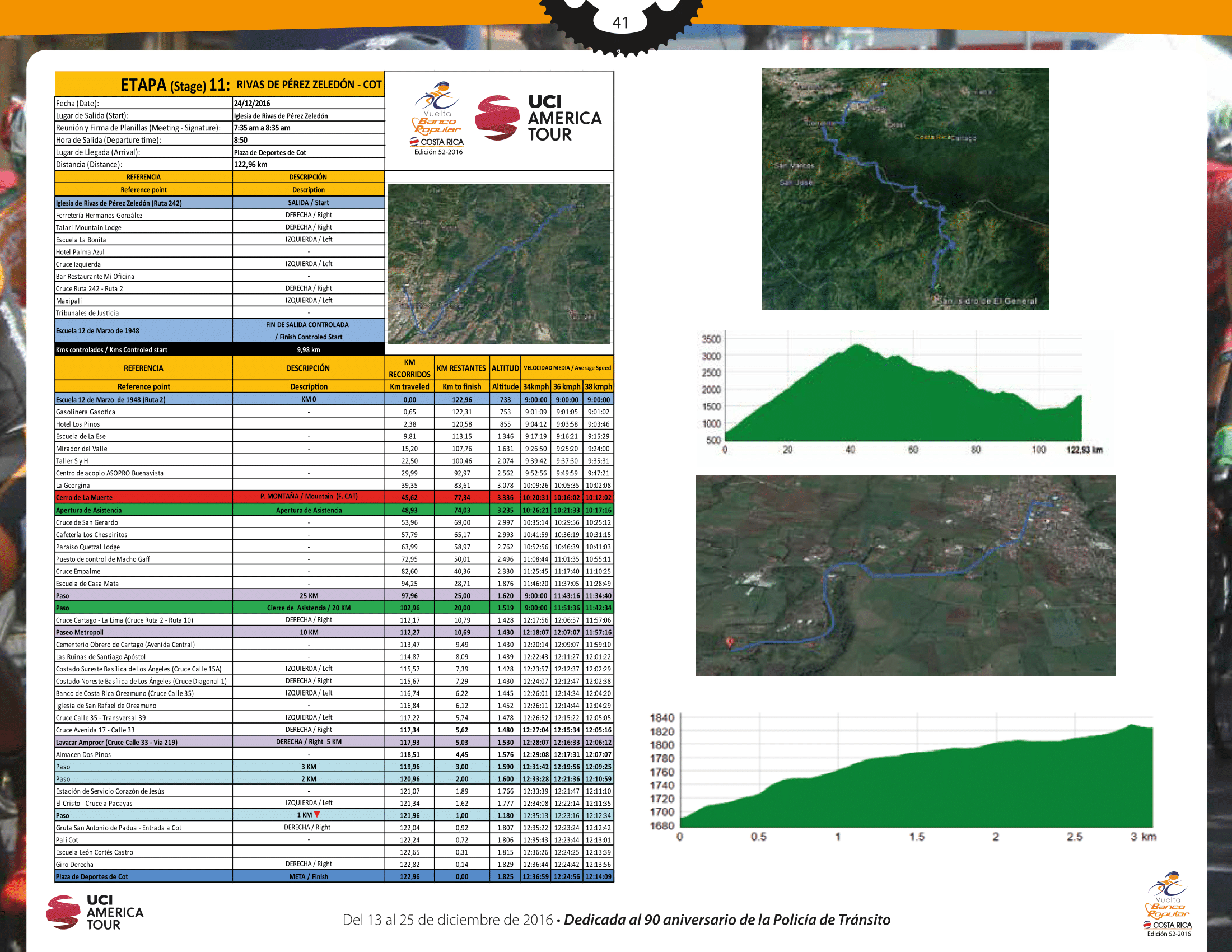The height and width of the screenshot is (952, 1232).
Task: Select the date value 24/12/2016
Action: (252, 103)
